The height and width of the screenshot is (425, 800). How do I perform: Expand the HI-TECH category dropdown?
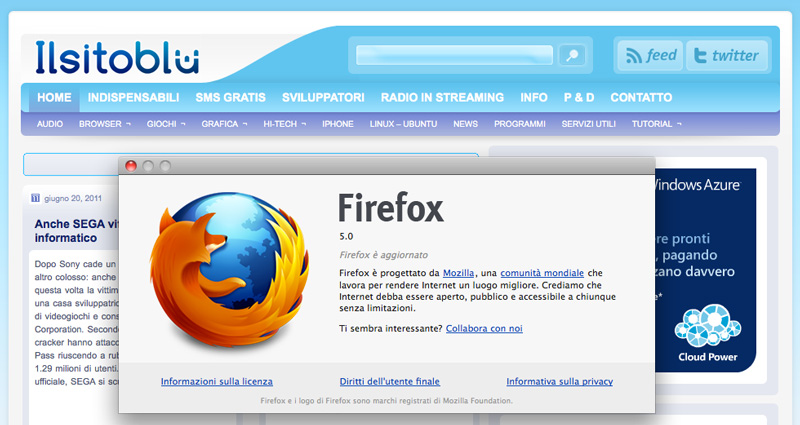click(284, 124)
